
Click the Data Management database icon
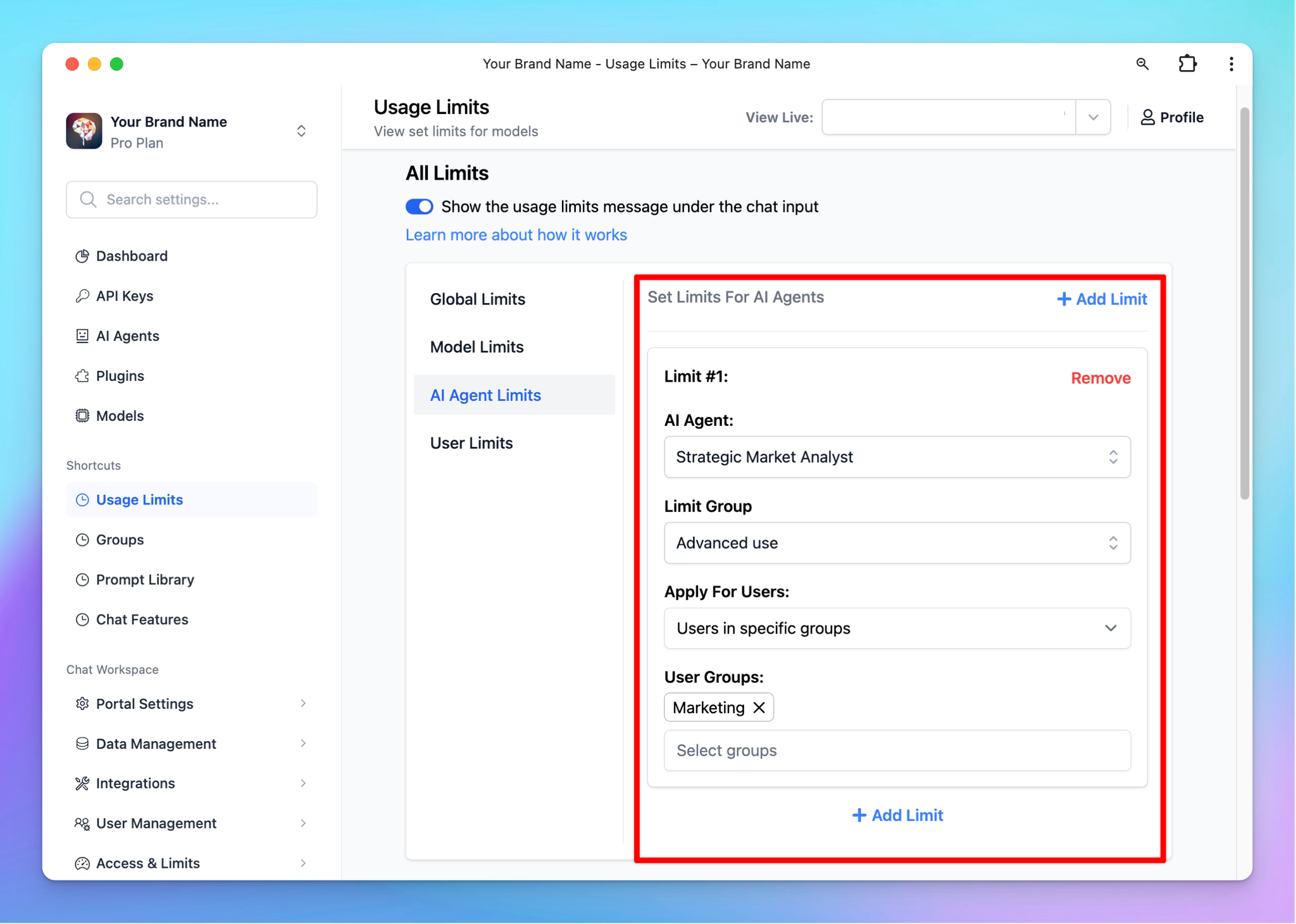82,744
